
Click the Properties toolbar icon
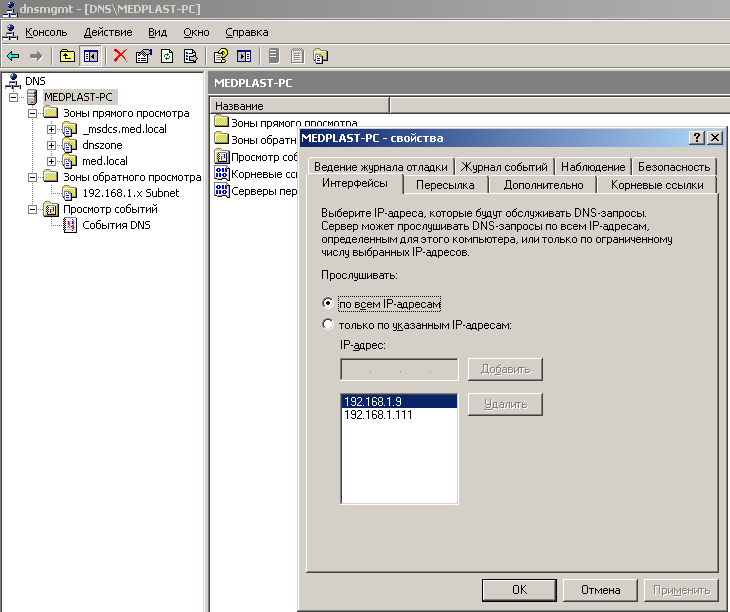click(x=144, y=56)
